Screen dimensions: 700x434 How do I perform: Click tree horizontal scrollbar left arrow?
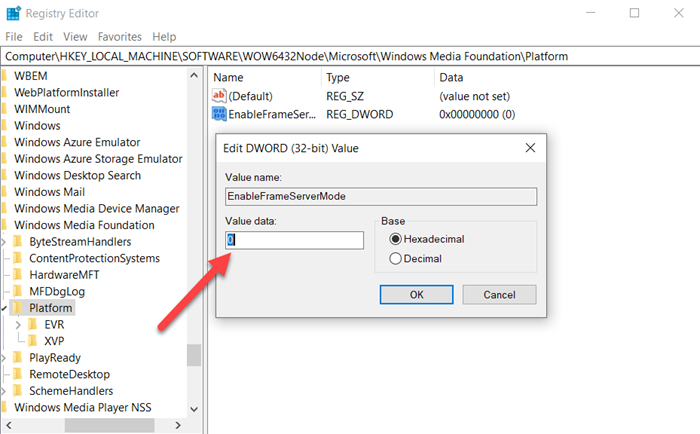click(9, 426)
